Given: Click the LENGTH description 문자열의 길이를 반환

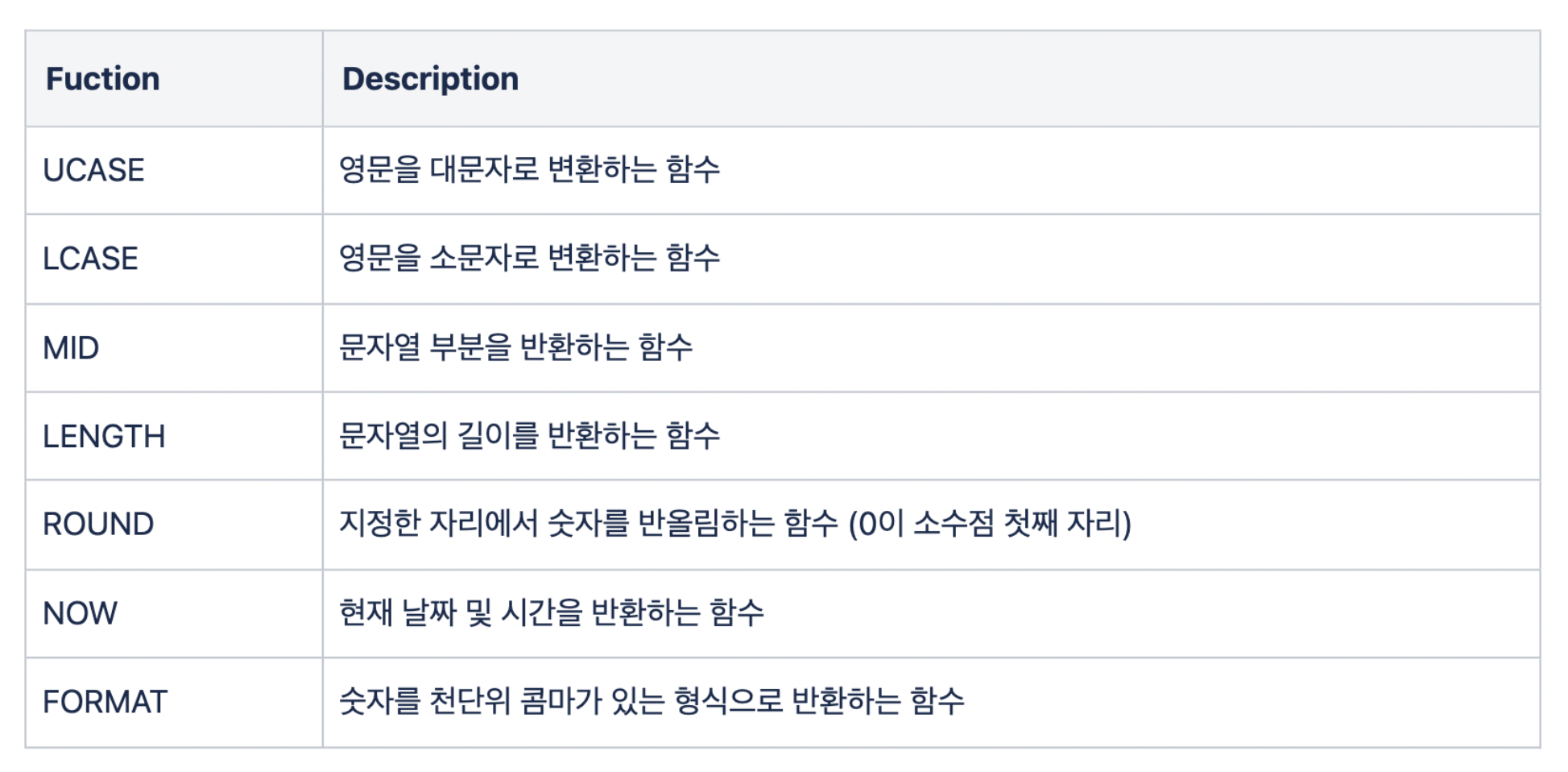Looking at the screenshot, I should pyautogui.click(x=529, y=436).
